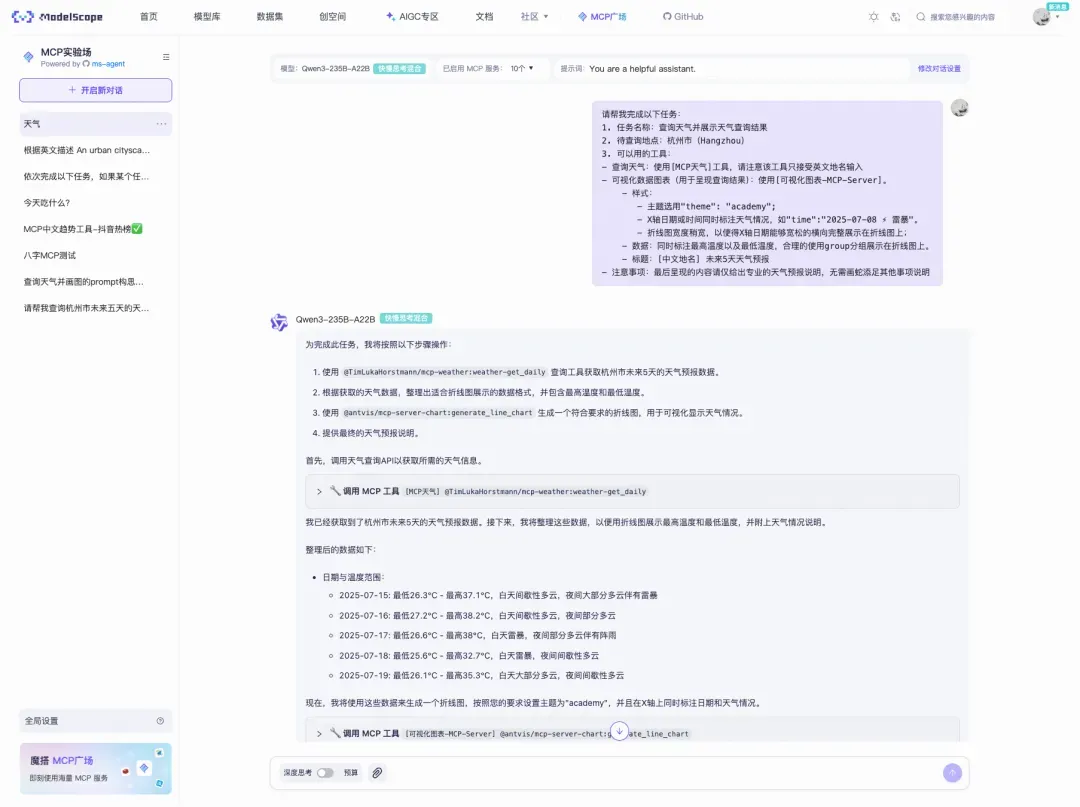Click the 快慢思考混合 tag in settings bar

399,69
